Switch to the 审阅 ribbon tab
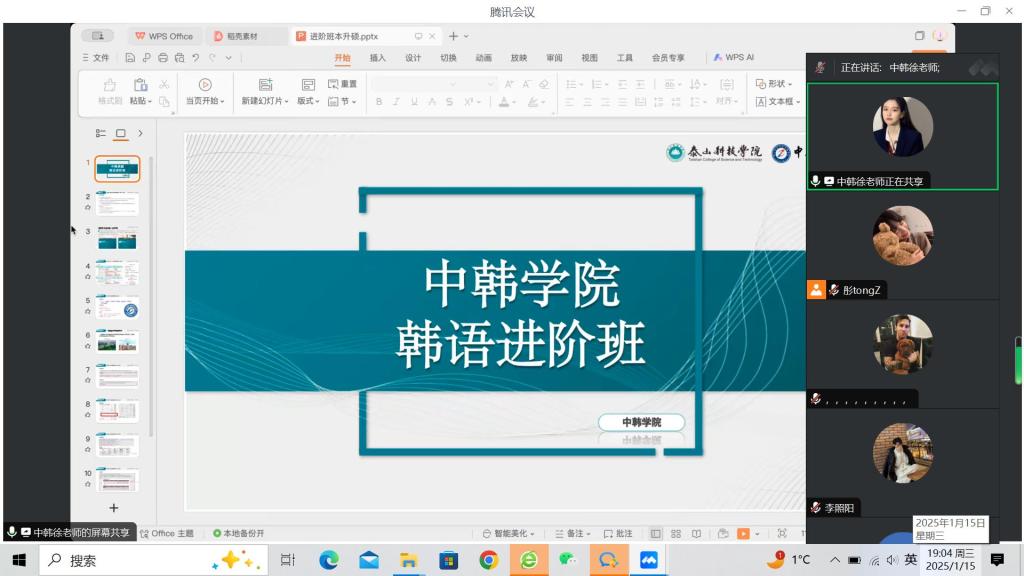 [x=554, y=57]
